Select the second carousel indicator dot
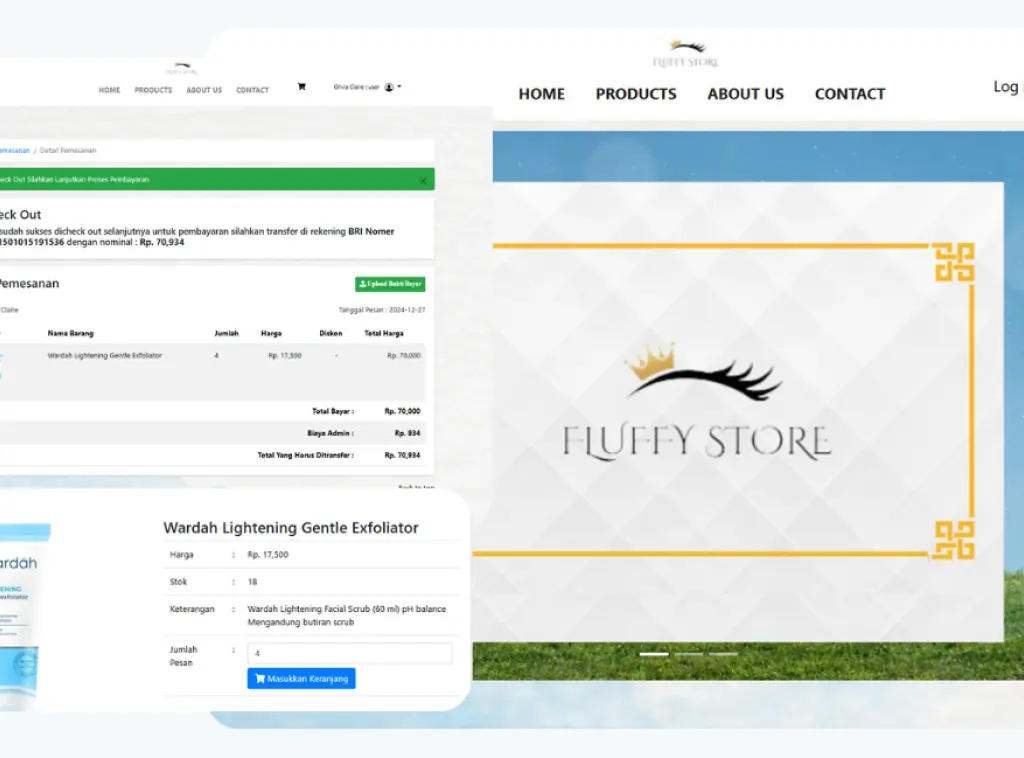The width and height of the screenshot is (1024, 758). [x=689, y=654]
